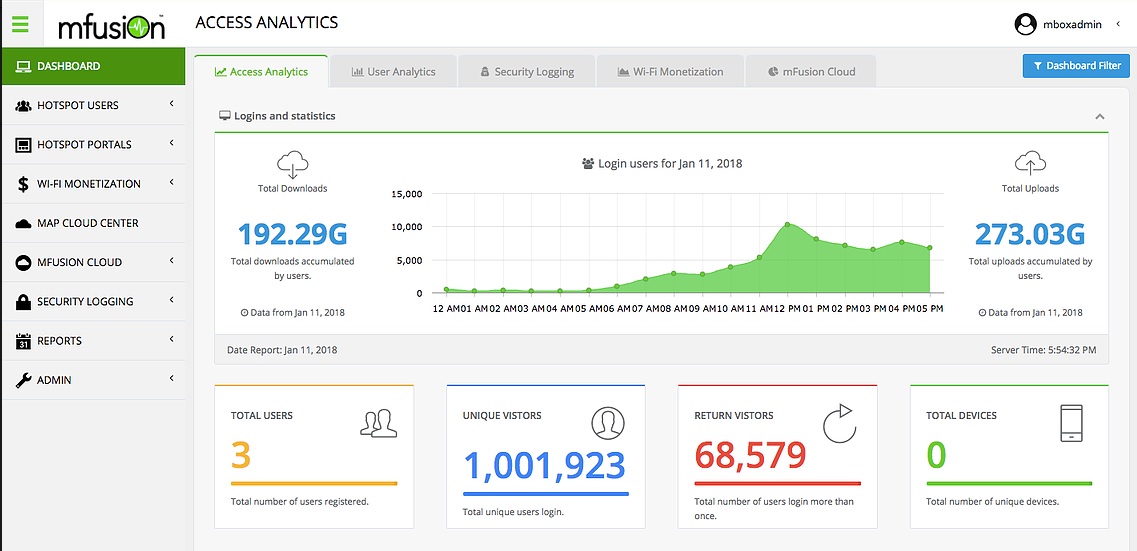Click the Hotspot Portals window icon
This screenshot has width=1137, height=551.
point(23,145)
